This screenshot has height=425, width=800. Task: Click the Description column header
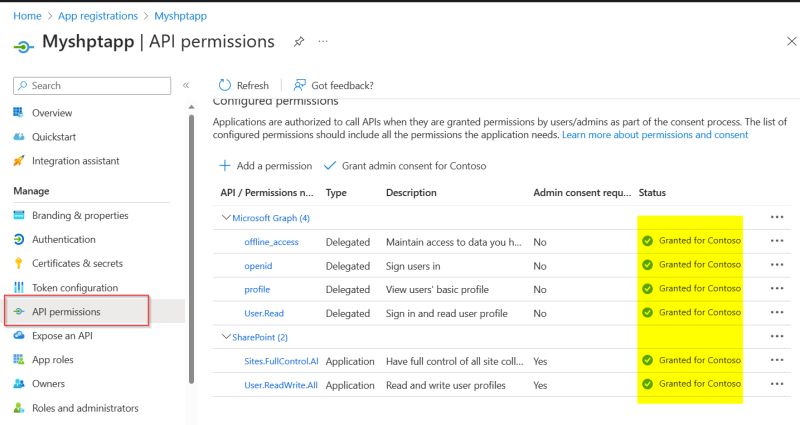[411, 193]
